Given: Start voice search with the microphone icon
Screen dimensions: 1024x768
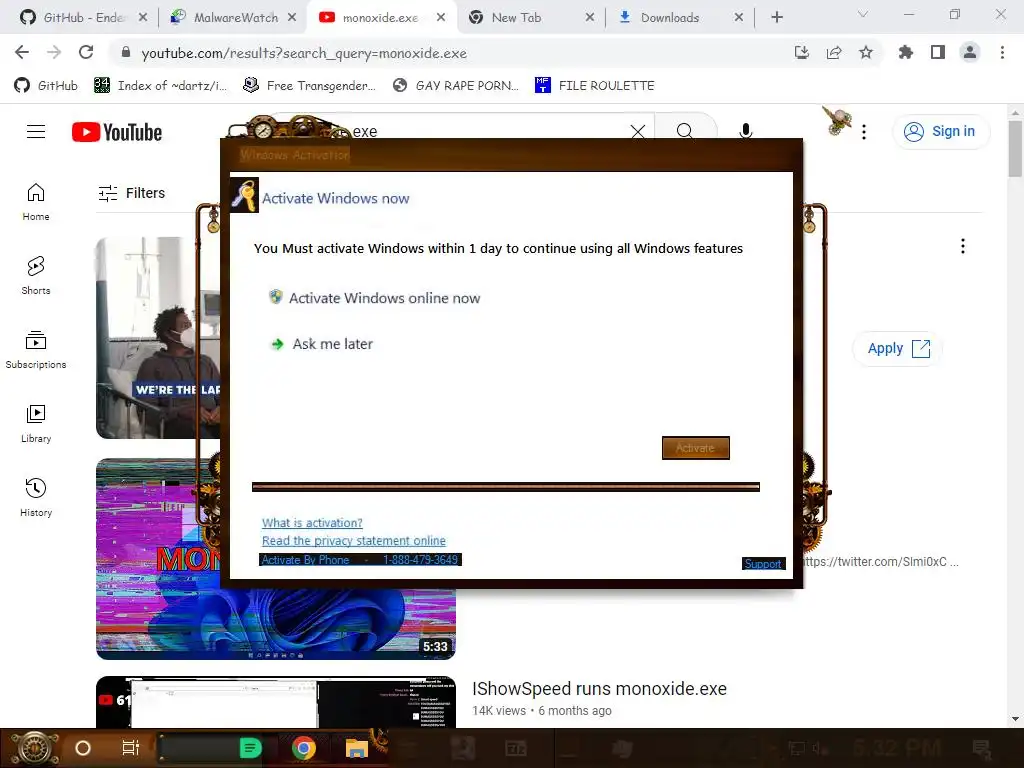Looking at the screenshot, I should [x=746, y=131].
